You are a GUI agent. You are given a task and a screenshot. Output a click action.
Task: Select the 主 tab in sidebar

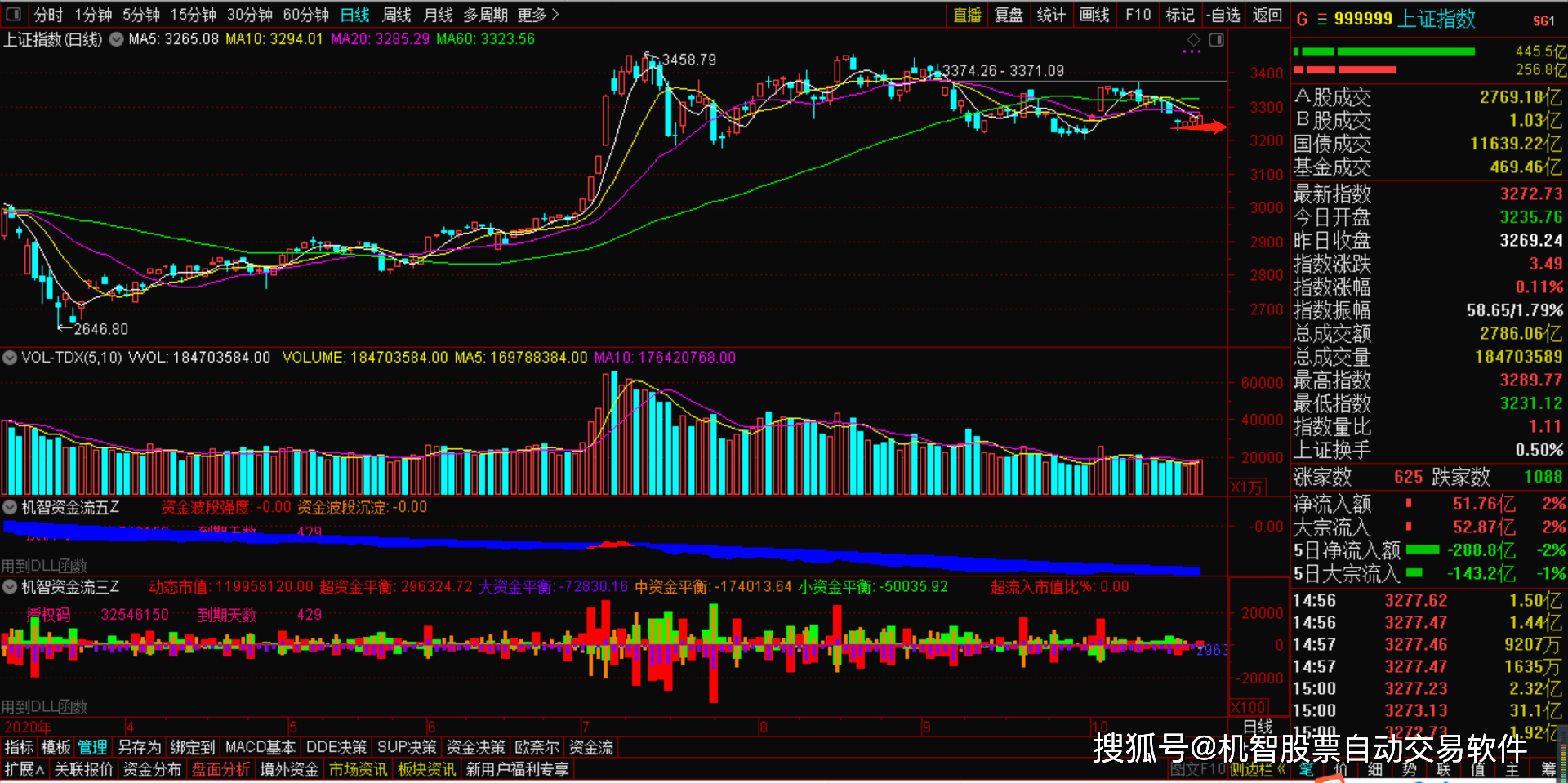click(x=1512, y=769)
